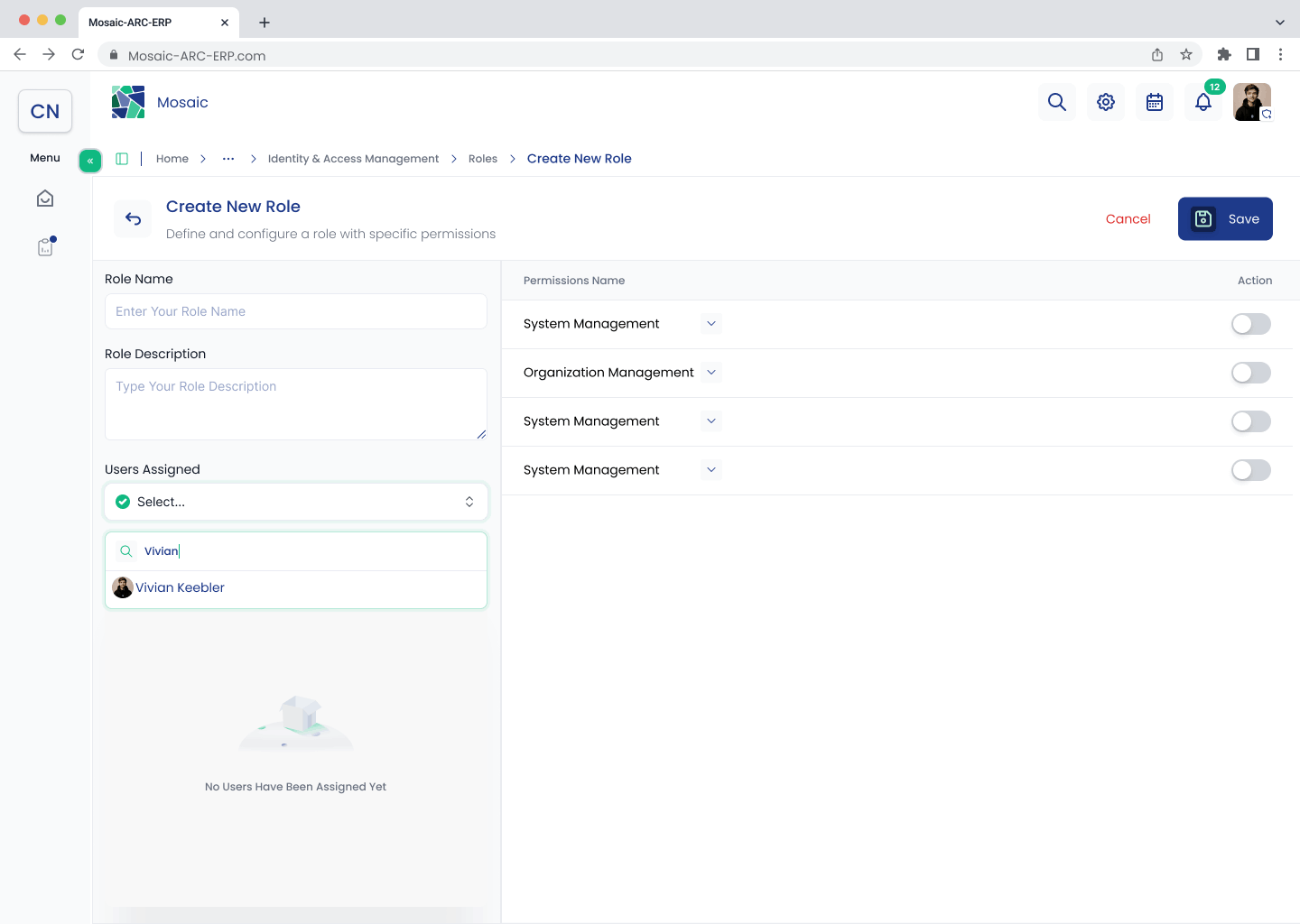Expand the first System Management chevron

pos(711,323)
